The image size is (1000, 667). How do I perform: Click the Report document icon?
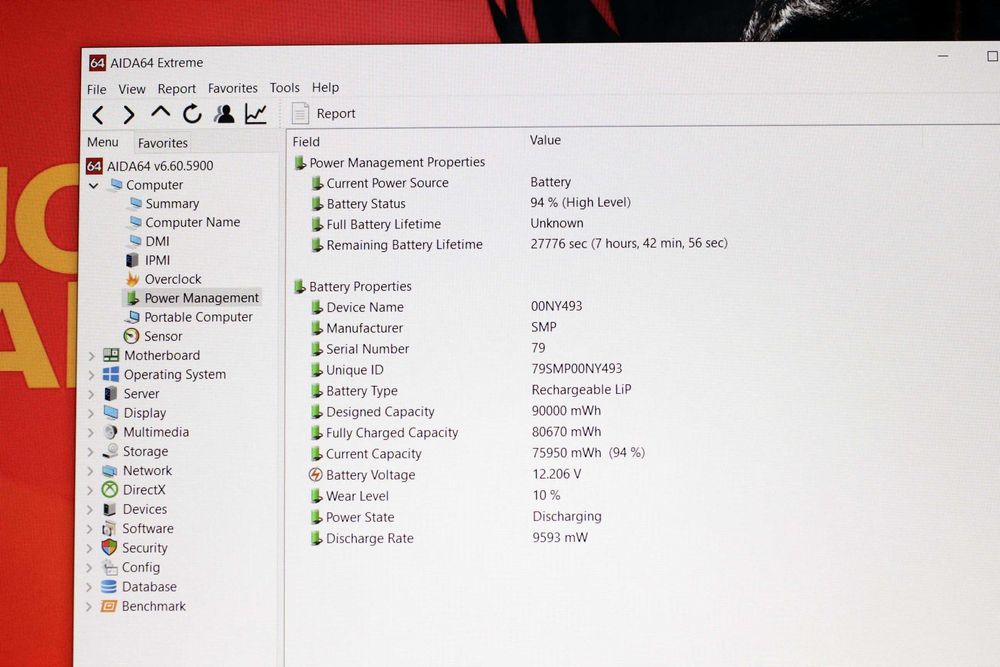(x=300, y=114)
